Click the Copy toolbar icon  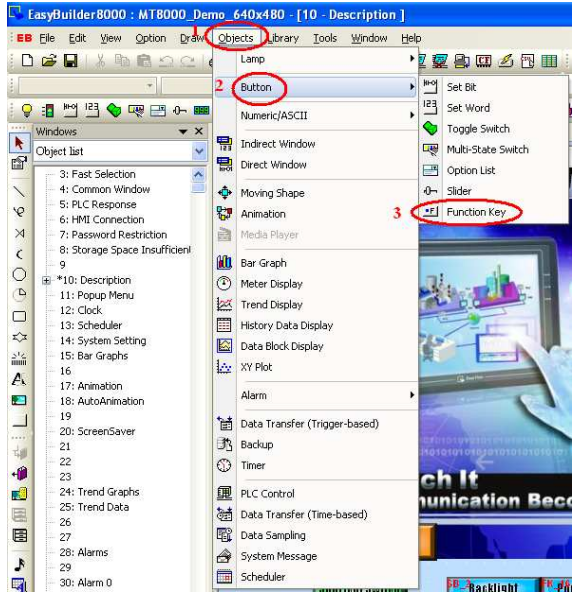coord(122,60)
